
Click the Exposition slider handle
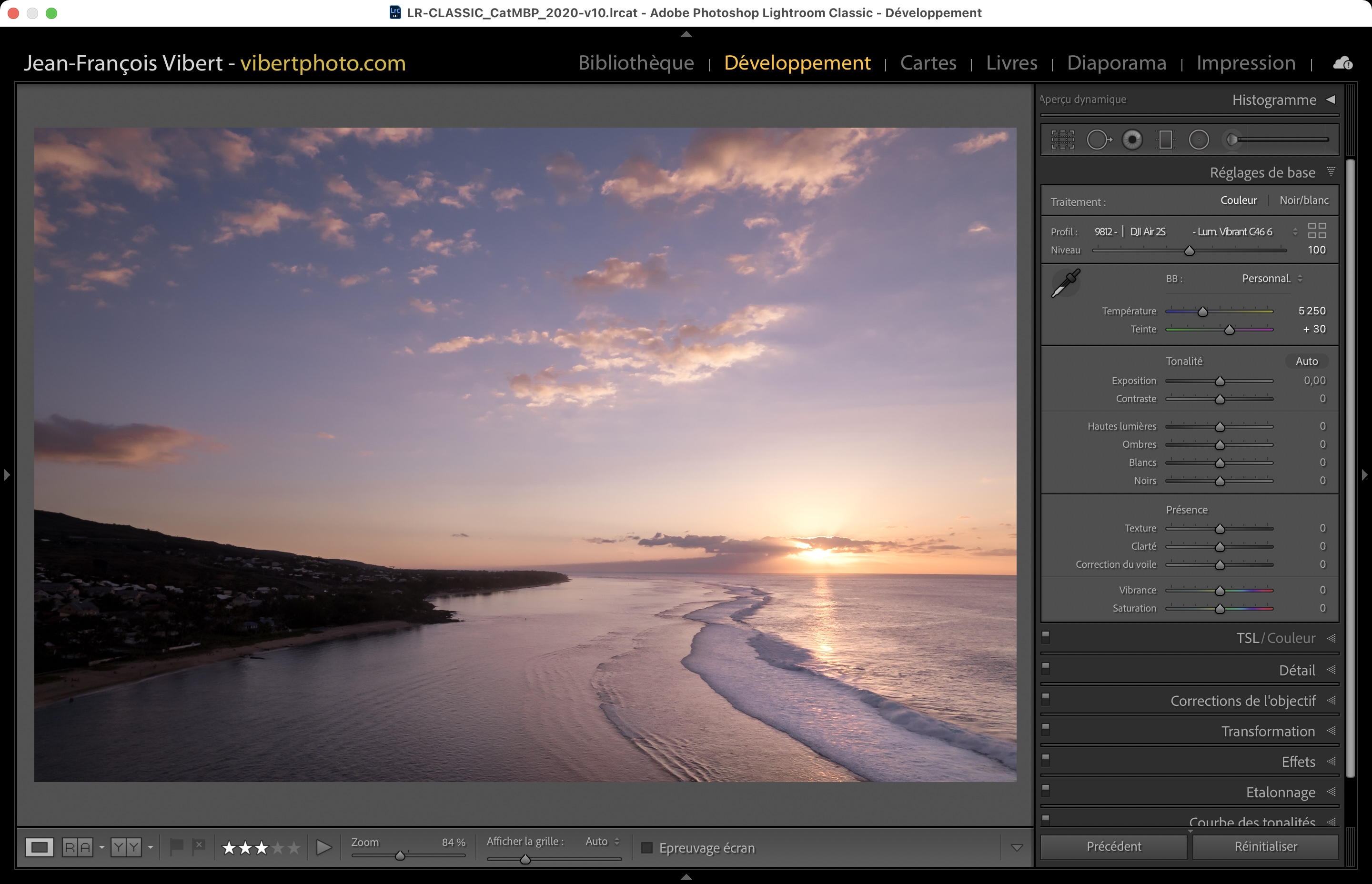pyautogui.click(x=1220, y=381)
